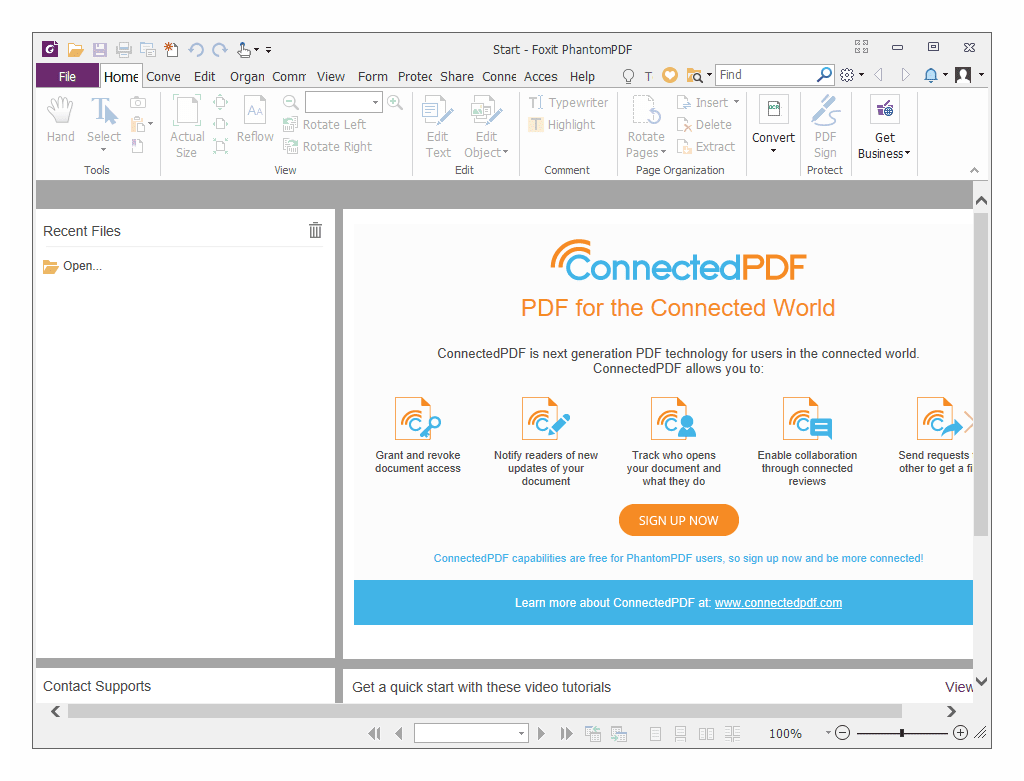Click the SnapShot camera icon
The width and height of the screenshot is (1024, 781).
point(138,103)
